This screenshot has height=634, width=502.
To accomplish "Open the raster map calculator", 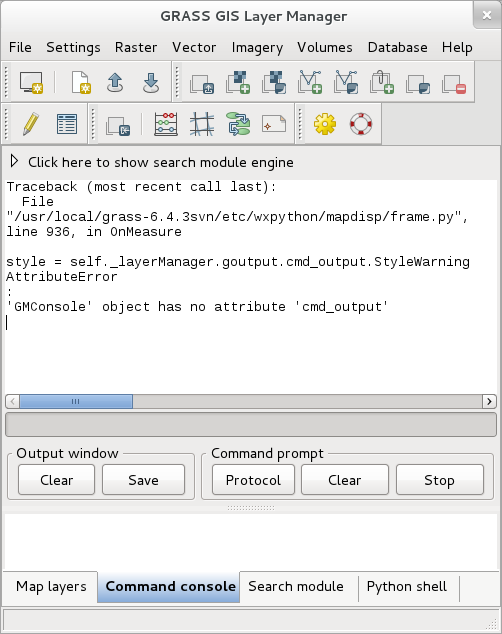I will [166, 124].
